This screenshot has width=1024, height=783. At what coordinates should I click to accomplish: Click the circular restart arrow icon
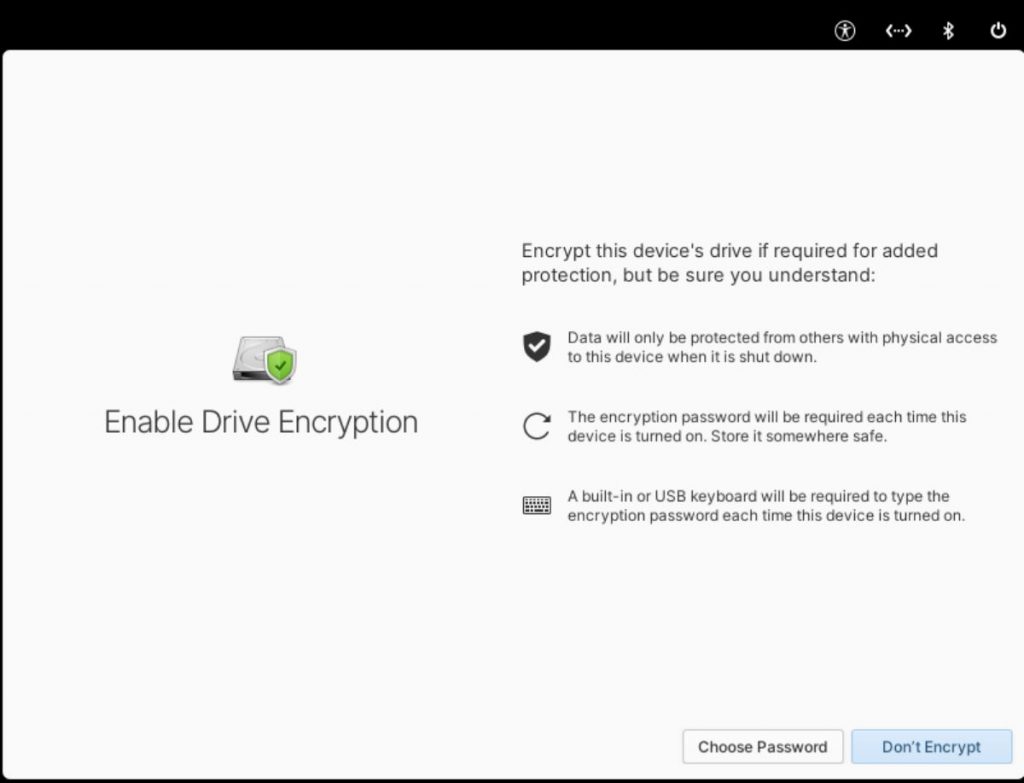[537, 427]
